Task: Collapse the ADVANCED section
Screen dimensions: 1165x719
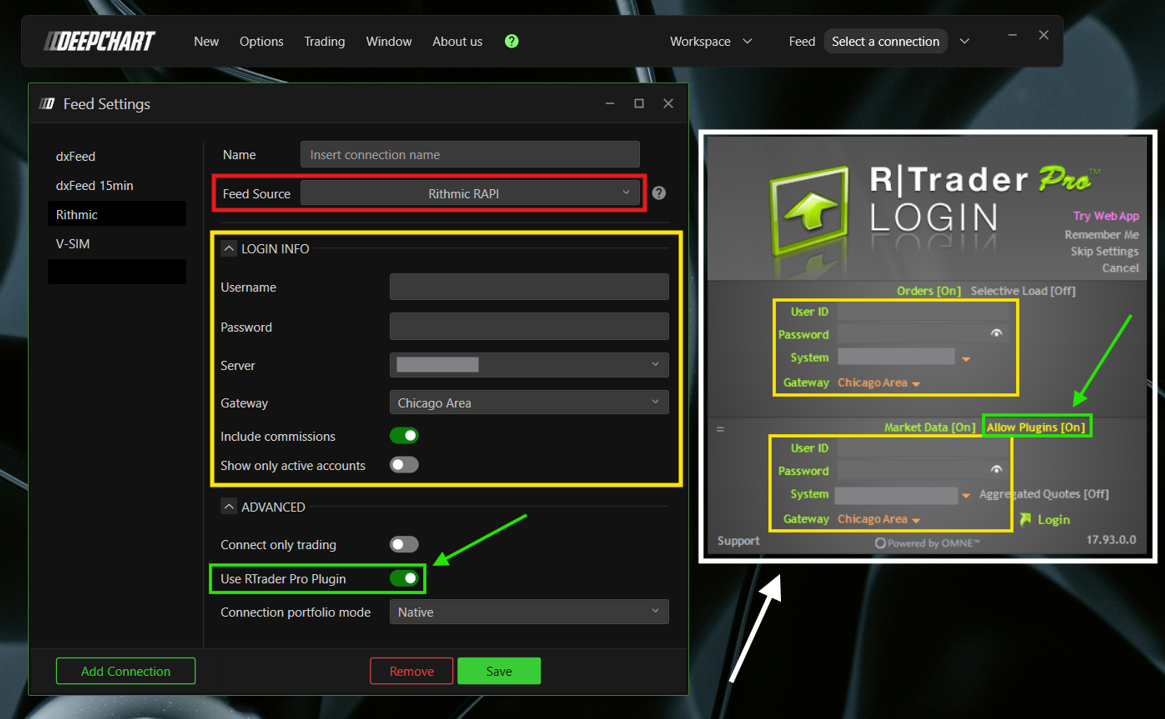Action: click(x=229, y=507)
